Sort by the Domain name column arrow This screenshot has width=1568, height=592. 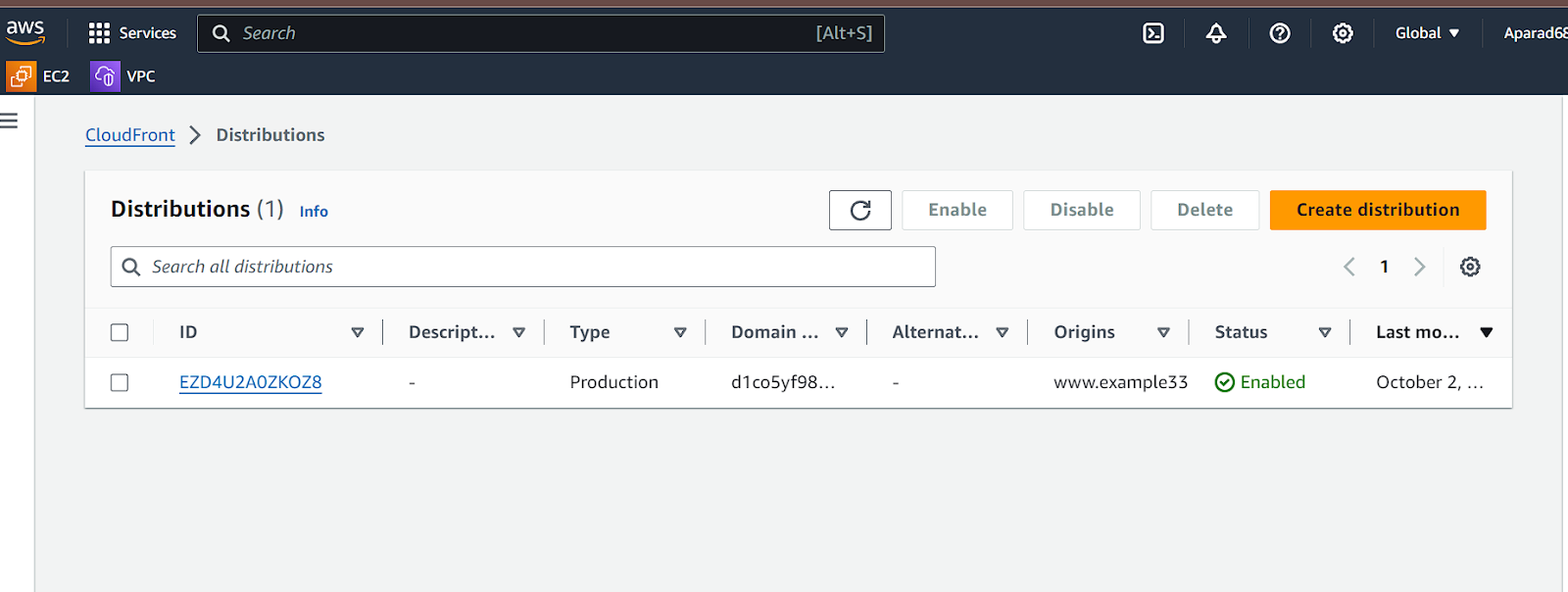tap(842, 332)
